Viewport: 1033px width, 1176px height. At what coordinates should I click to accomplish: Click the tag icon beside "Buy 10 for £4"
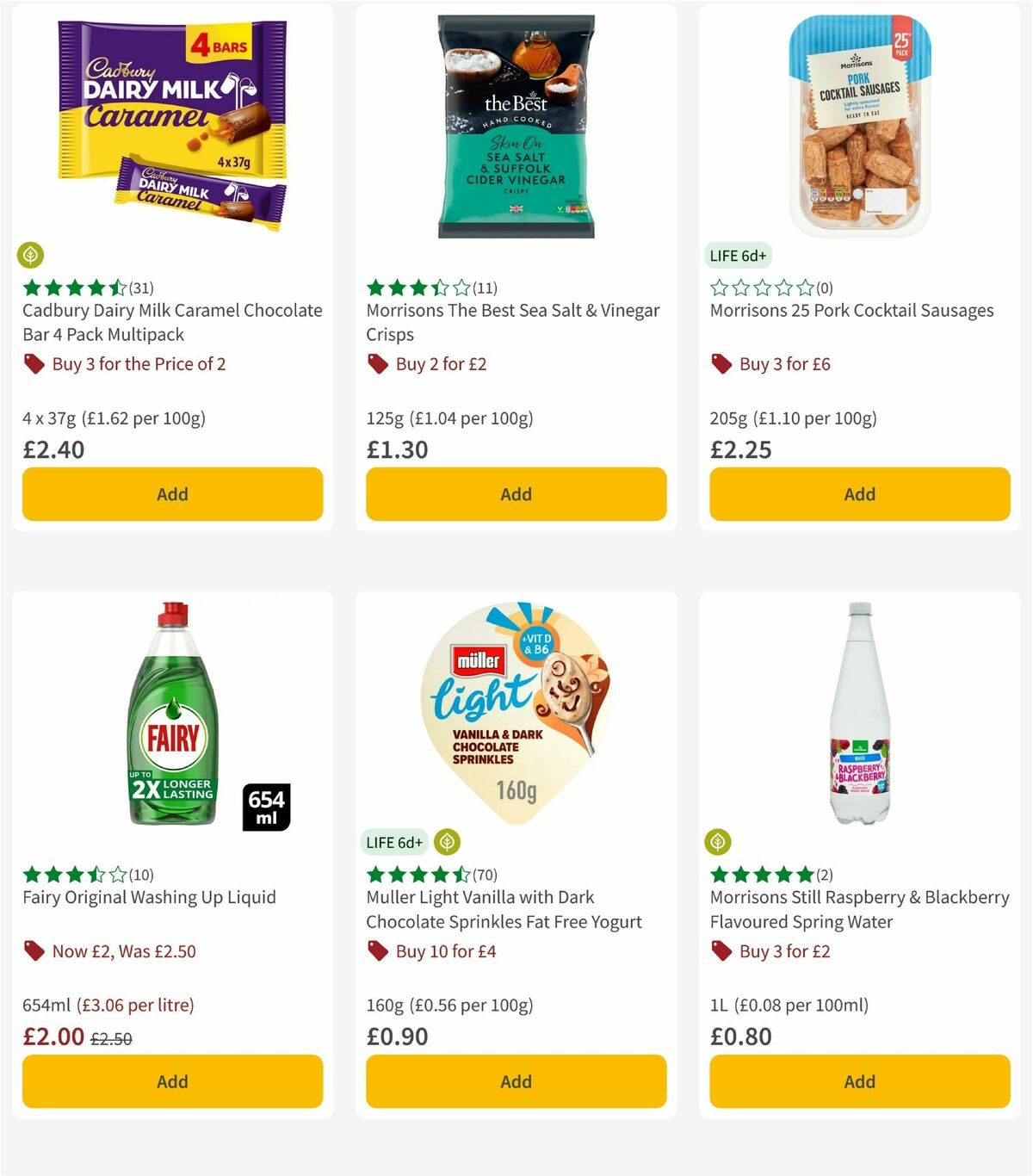[x=377, y=951]
